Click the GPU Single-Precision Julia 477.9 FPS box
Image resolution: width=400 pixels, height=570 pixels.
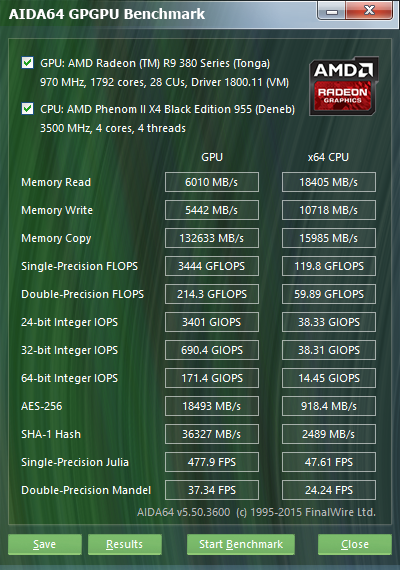point(212,462)
